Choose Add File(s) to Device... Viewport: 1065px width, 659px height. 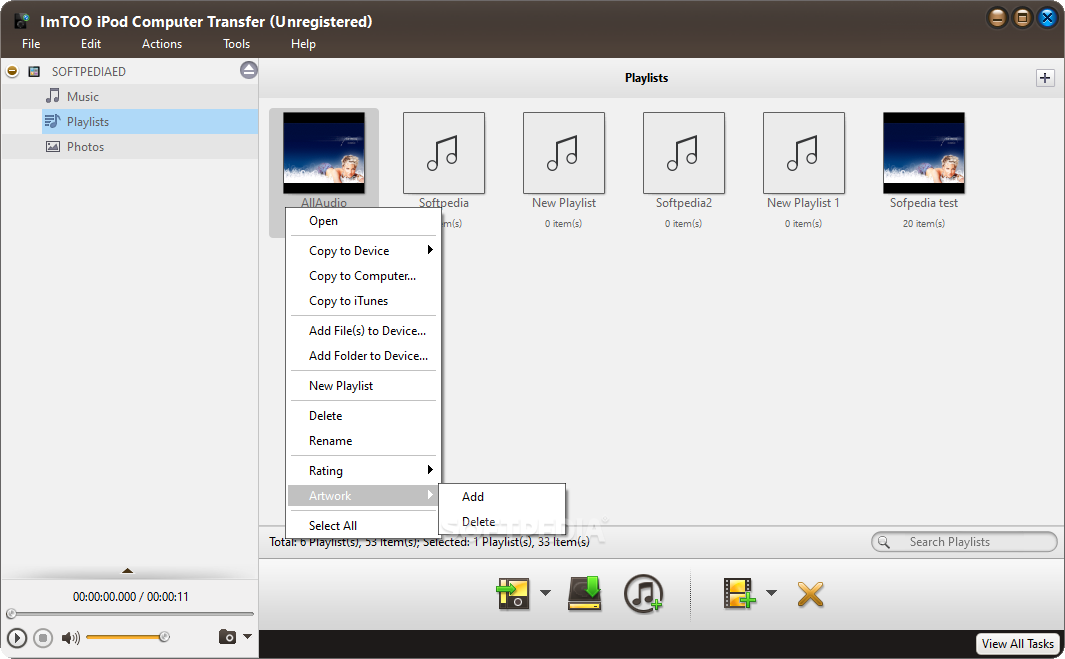363,331
